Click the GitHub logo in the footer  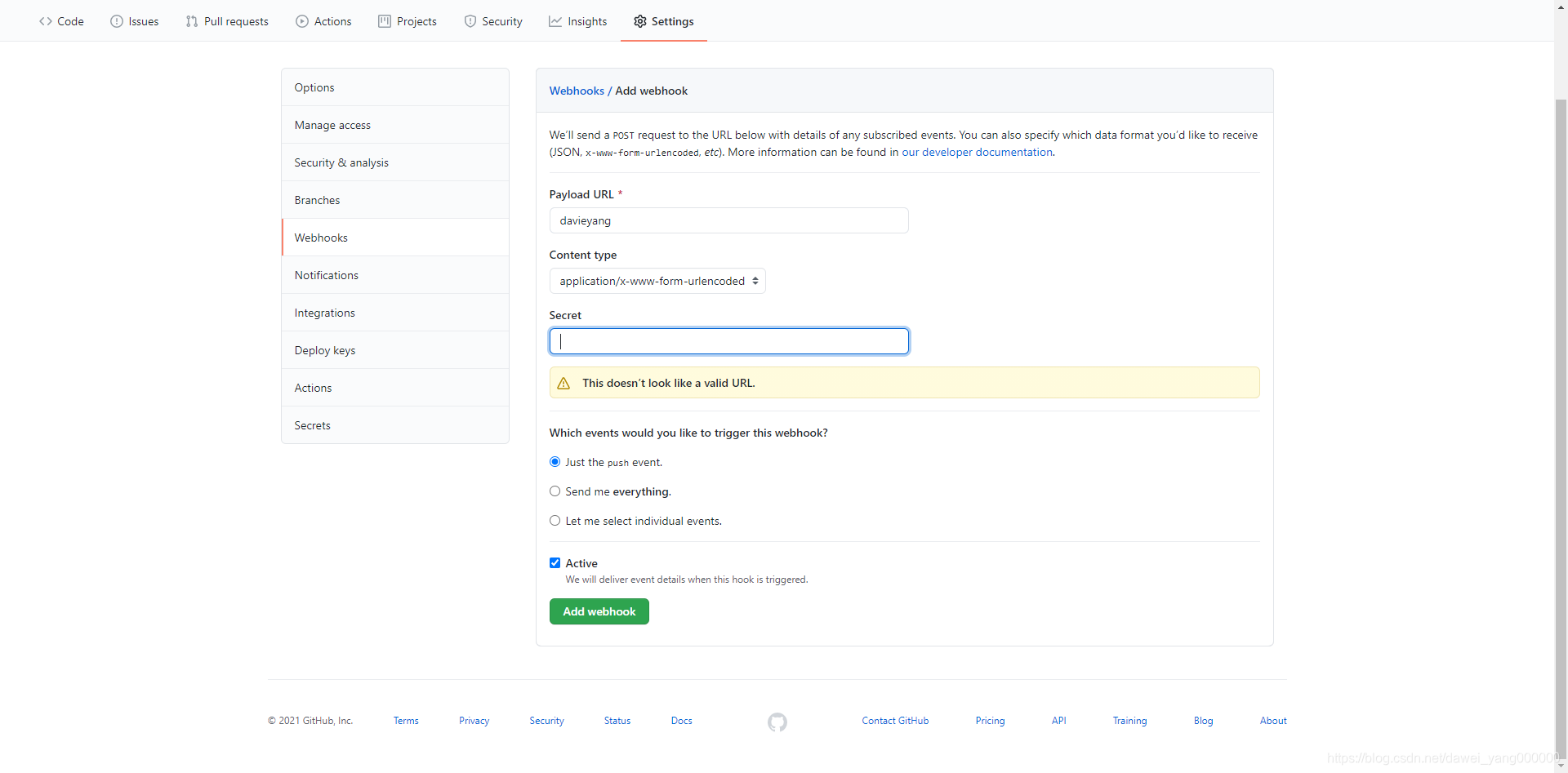[x=777, y=722]
